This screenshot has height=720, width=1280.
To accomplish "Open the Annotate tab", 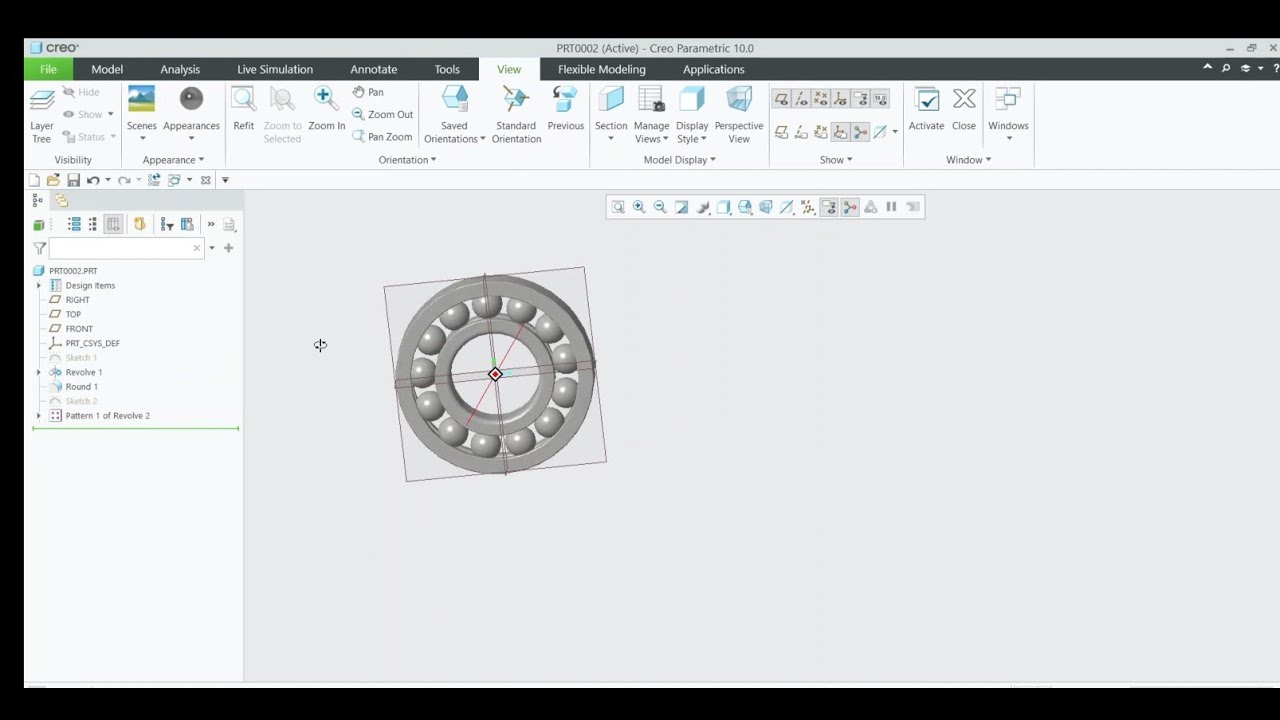I will (374, 69).
